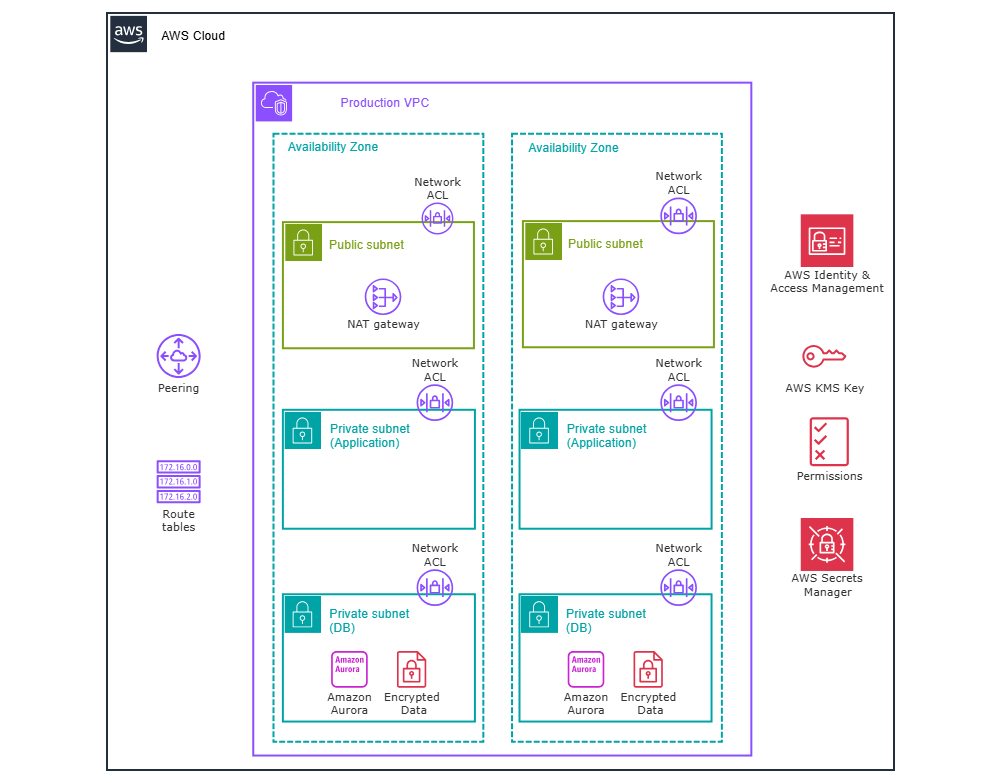Expand the Route tables stack
The width and height of the screenshot is (1000, 783).
pos(178,482)
